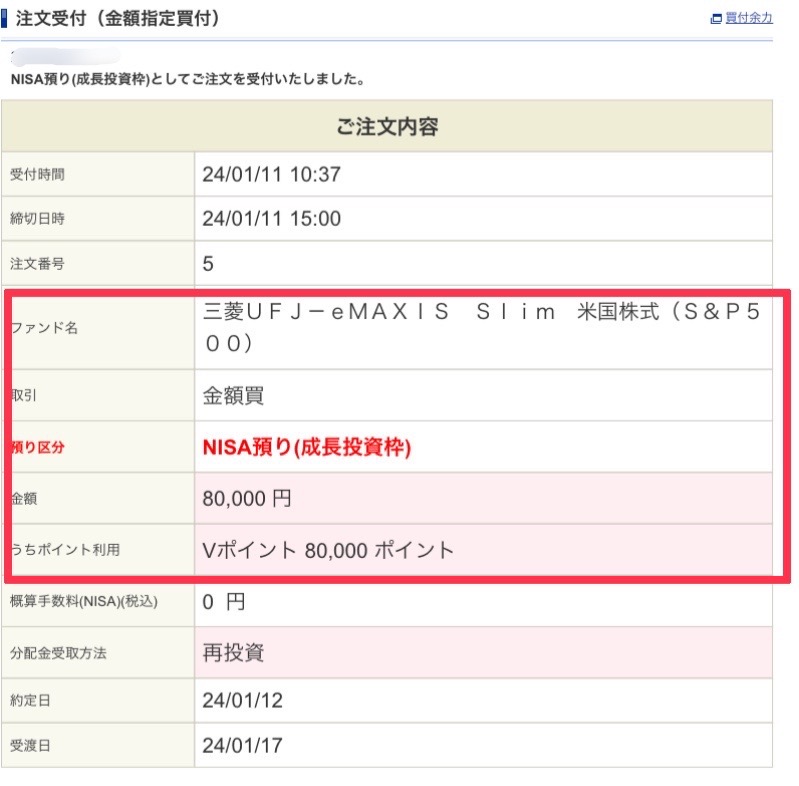The image size is (799, 786).
Task: Select the red NISA預り(成長投資枠) value
Action: coord(307,447)
